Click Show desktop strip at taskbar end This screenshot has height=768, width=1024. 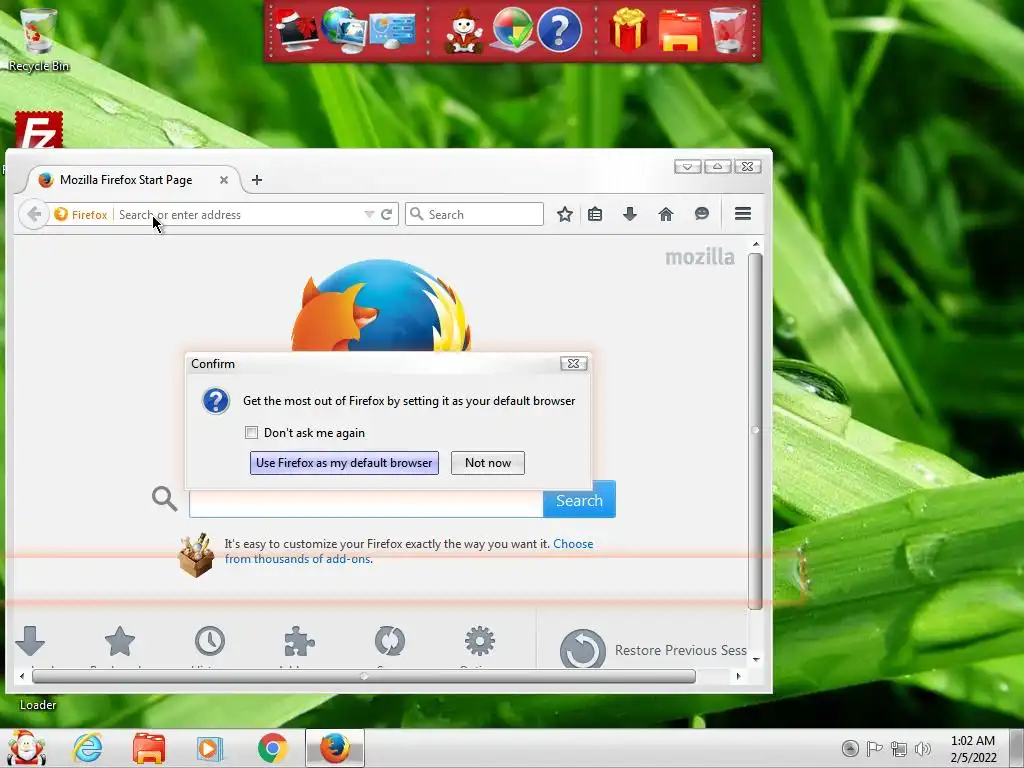point(1016,748)
